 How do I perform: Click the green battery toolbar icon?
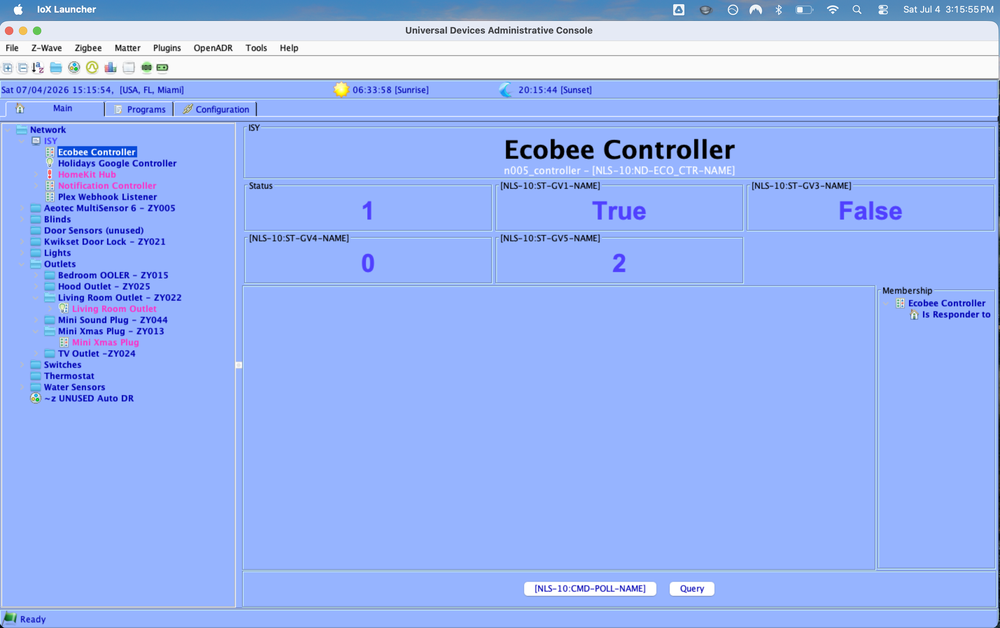(163, 68)
